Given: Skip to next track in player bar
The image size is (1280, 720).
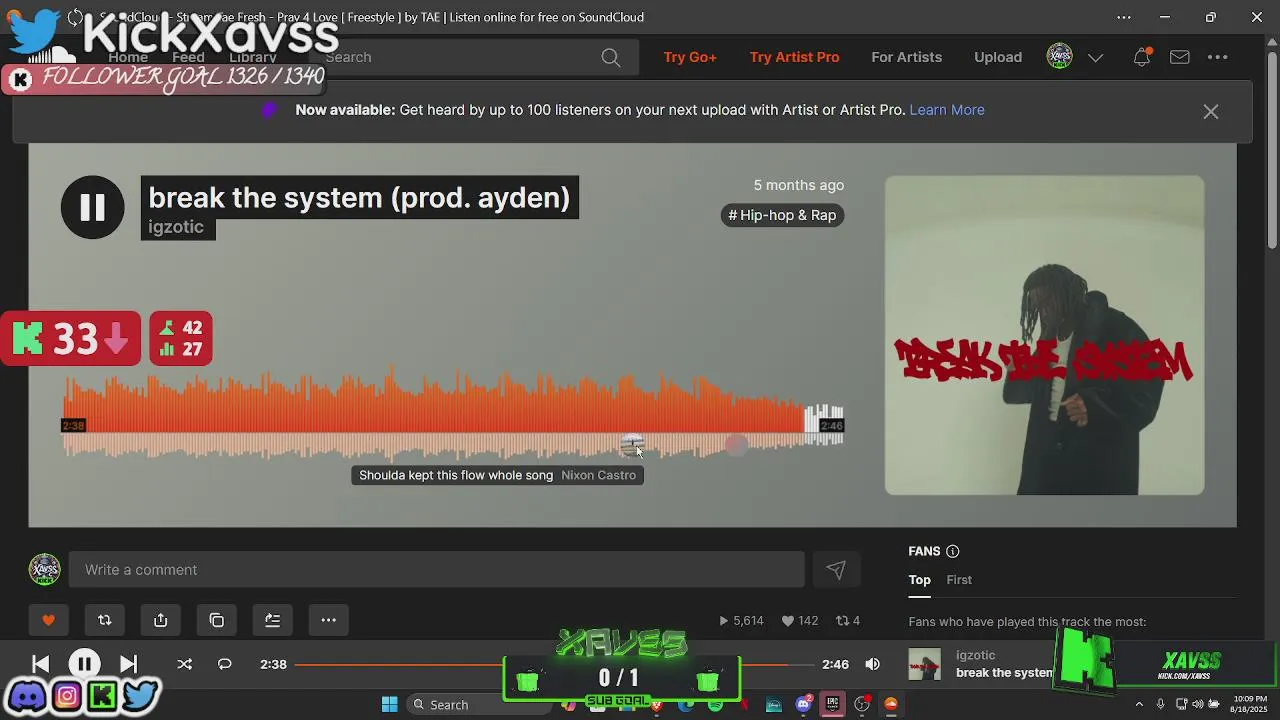Looking at the screenshot, I should point(129,664).
